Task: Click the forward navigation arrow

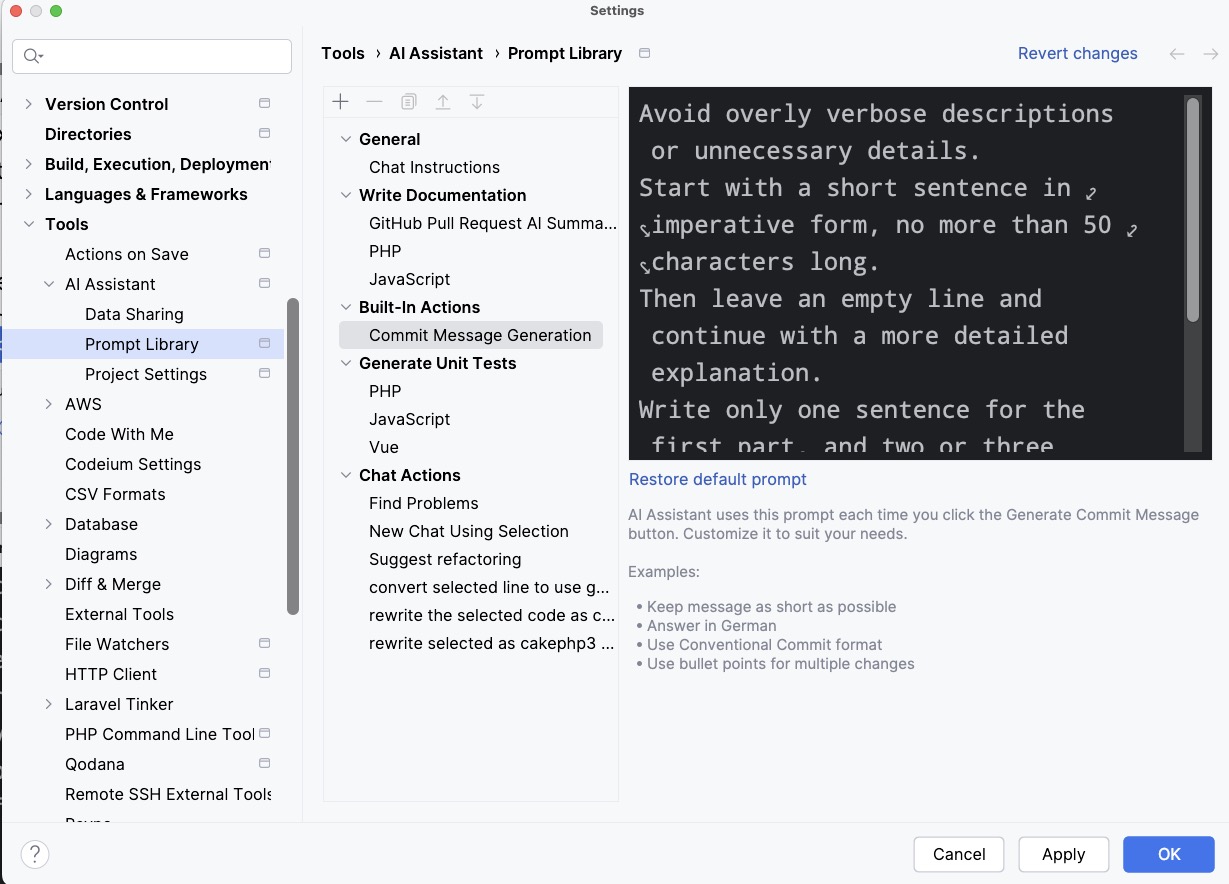Action: tap(1210, 54)
